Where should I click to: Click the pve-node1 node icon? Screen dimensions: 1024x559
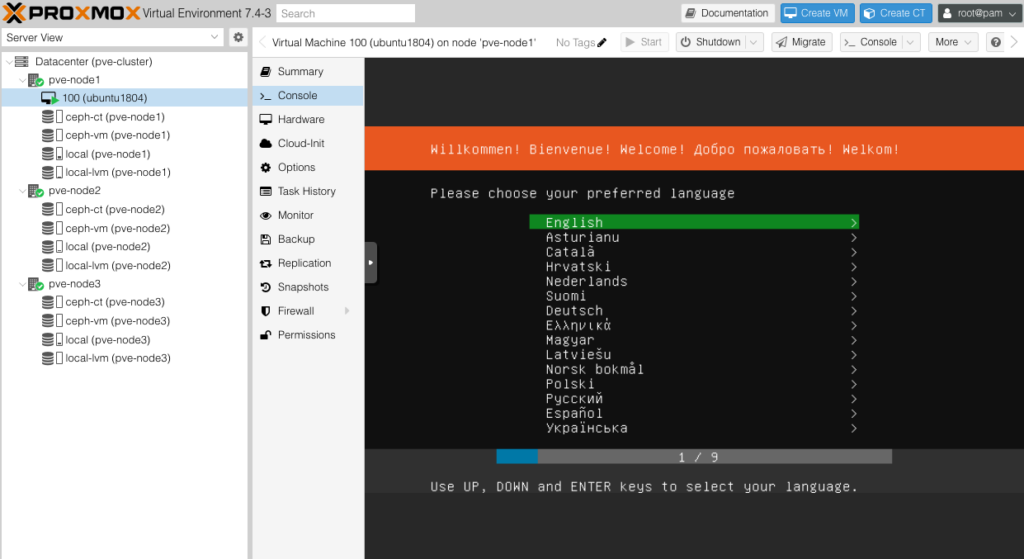pos(35,80)
